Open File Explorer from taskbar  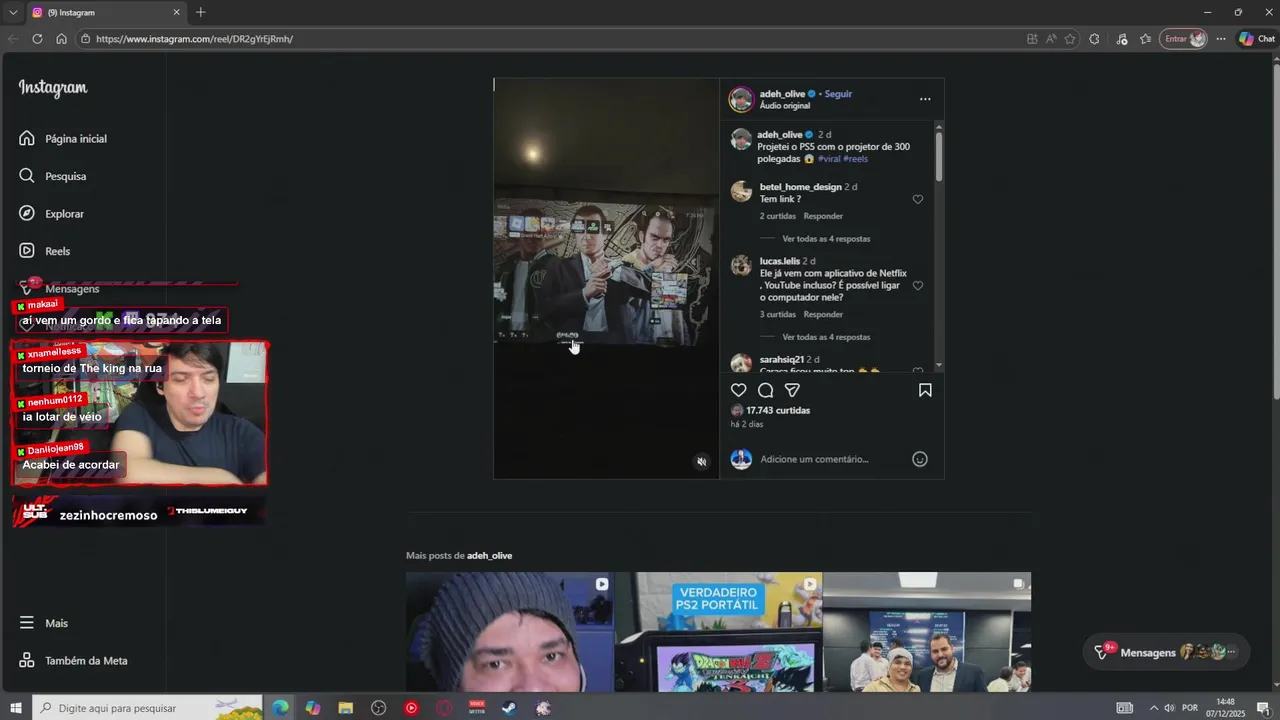[346, 708]
